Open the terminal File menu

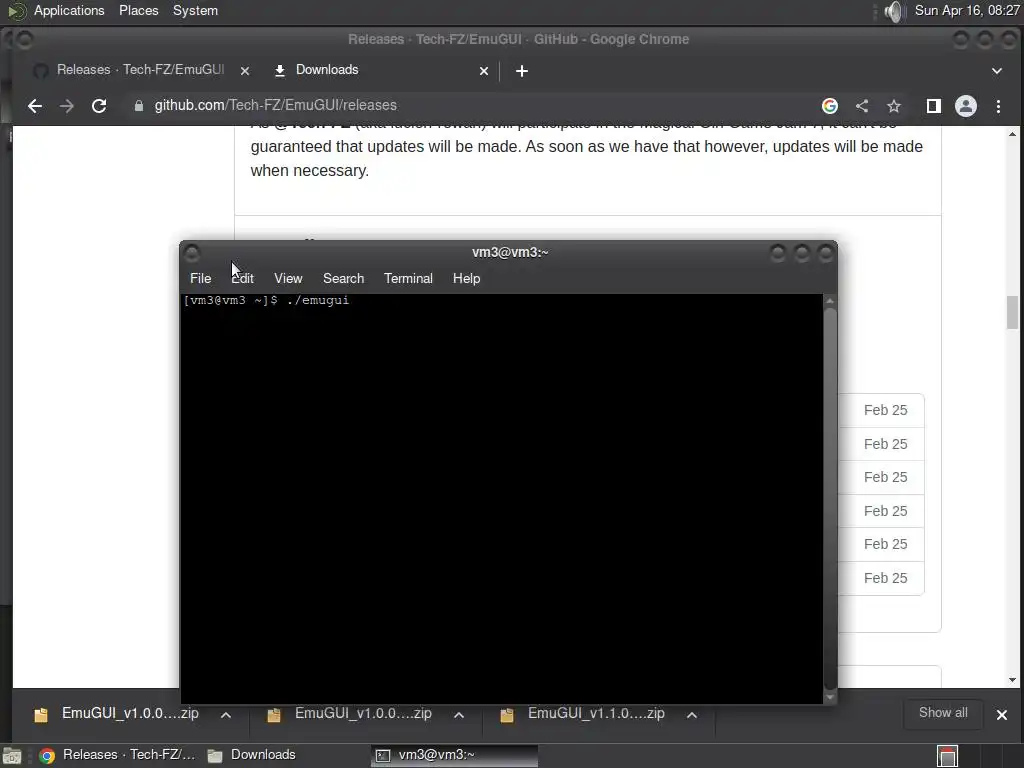coord(200,278)
